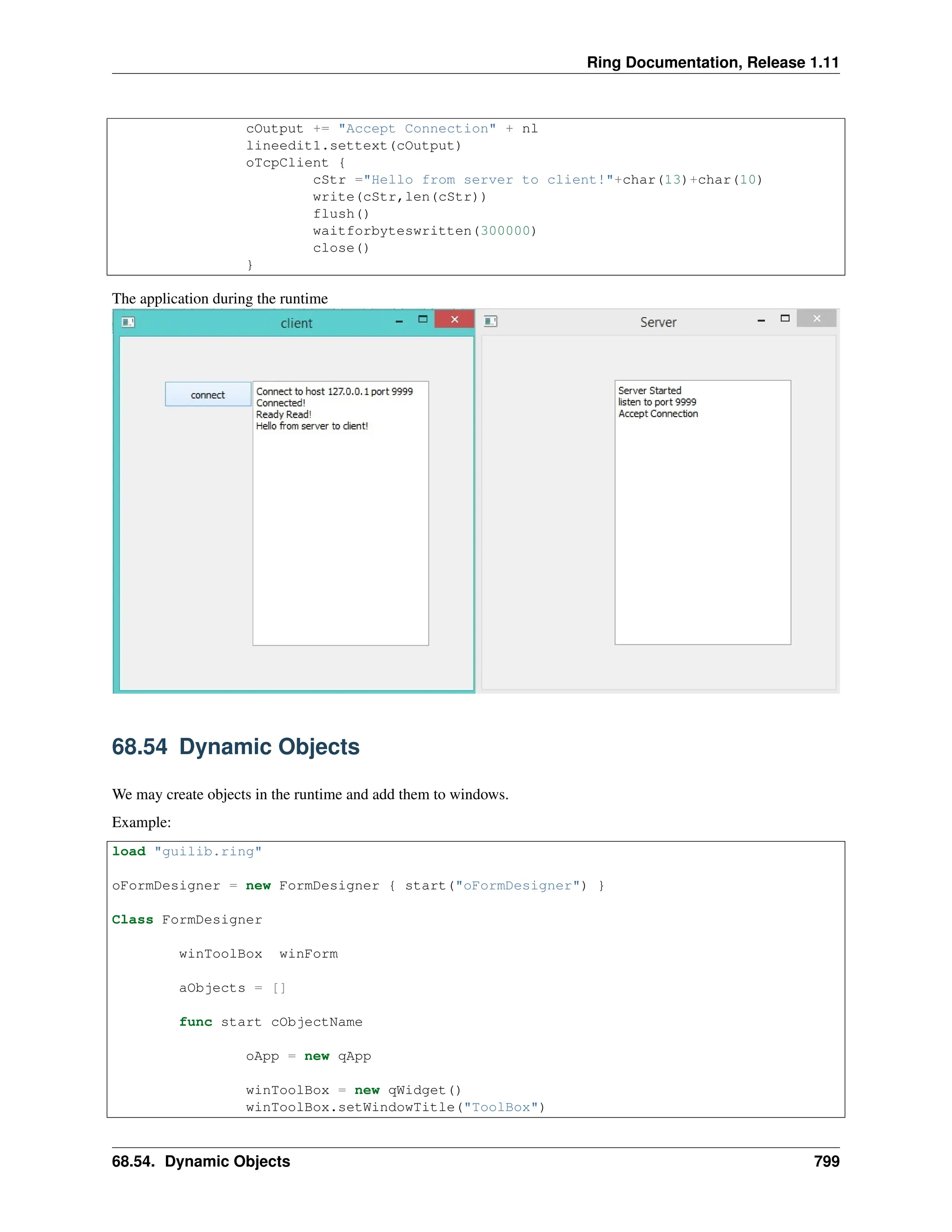The height and width of the screenshot is (1232, 952).
Task: Minimize the Server window
Action: pos(761,320)
